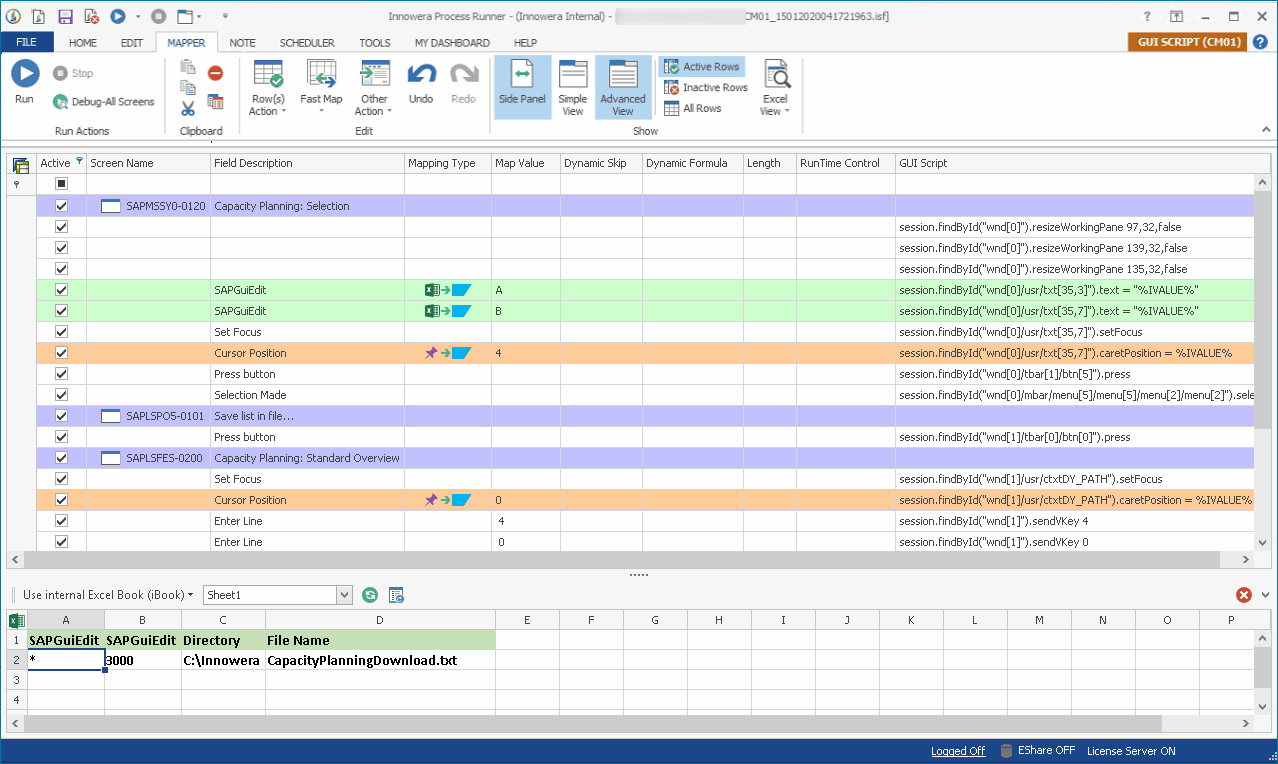The width and height of the screenshot is (1278, 764).
Task: Toggle the Active header filter checkbox
Action: click(61, 184)
